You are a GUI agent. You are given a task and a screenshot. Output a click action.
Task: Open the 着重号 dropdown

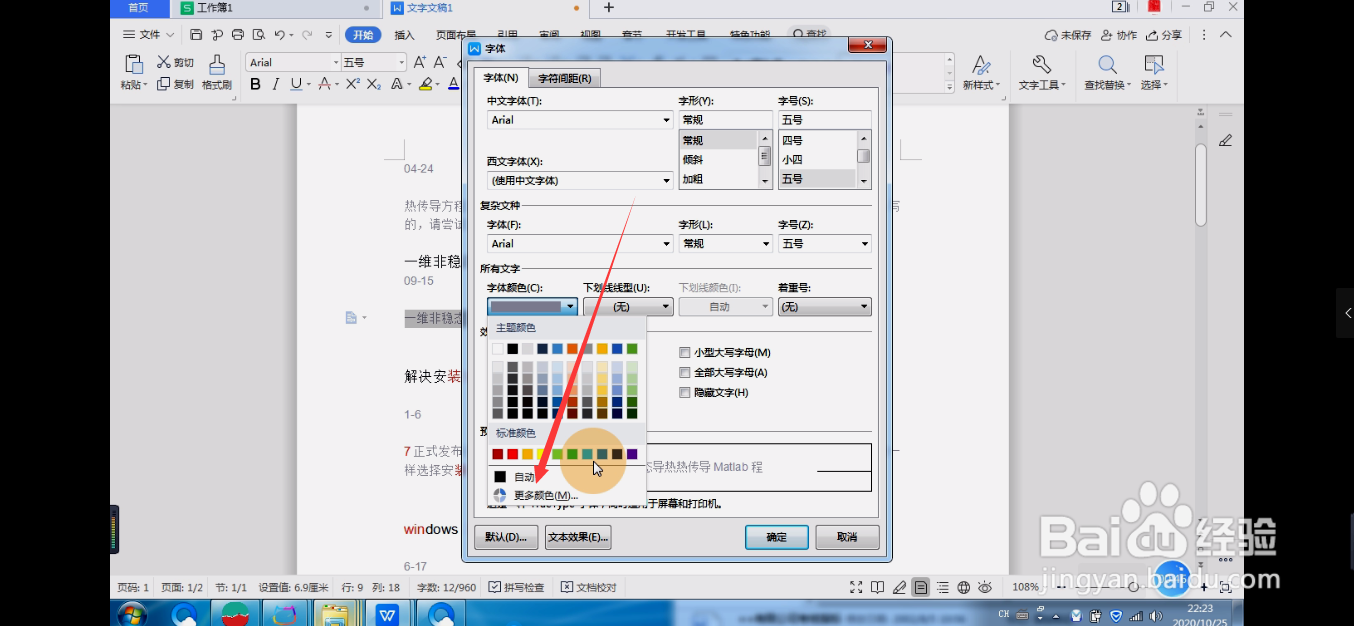pyautogui.click(x=862, y=306)
